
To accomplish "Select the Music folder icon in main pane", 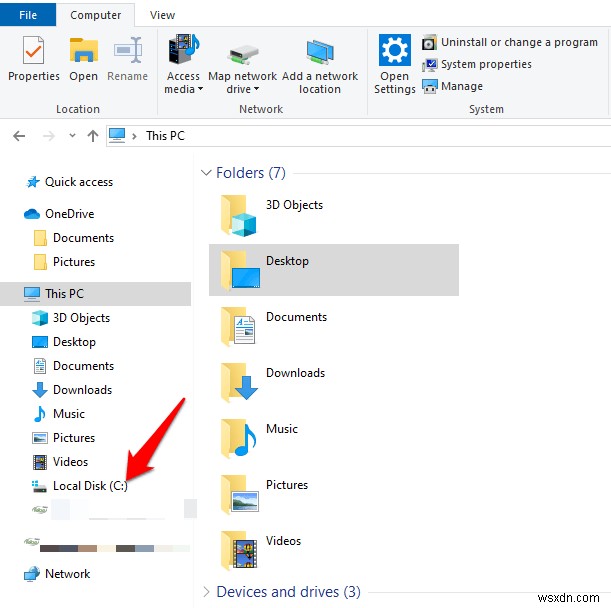I will tap(238, 438).
